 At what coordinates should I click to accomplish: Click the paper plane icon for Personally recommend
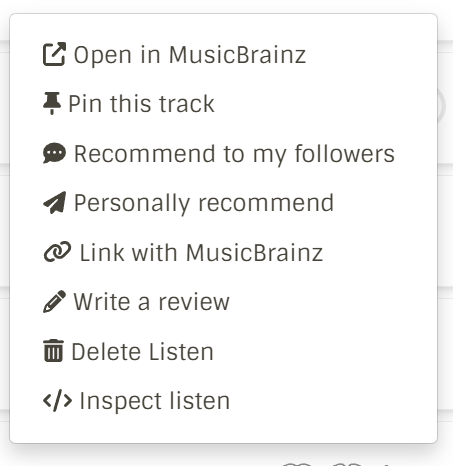click(54, 202)
